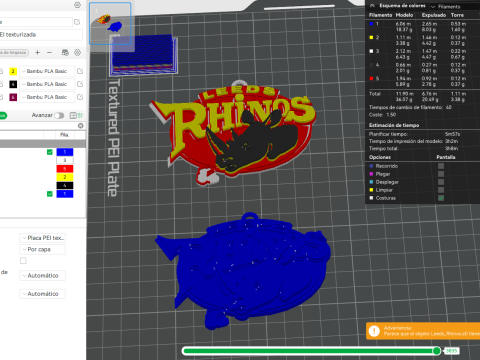Click the El texturizada plate field
The height and width of the screenshot is (360, 480).
point(41,35)
